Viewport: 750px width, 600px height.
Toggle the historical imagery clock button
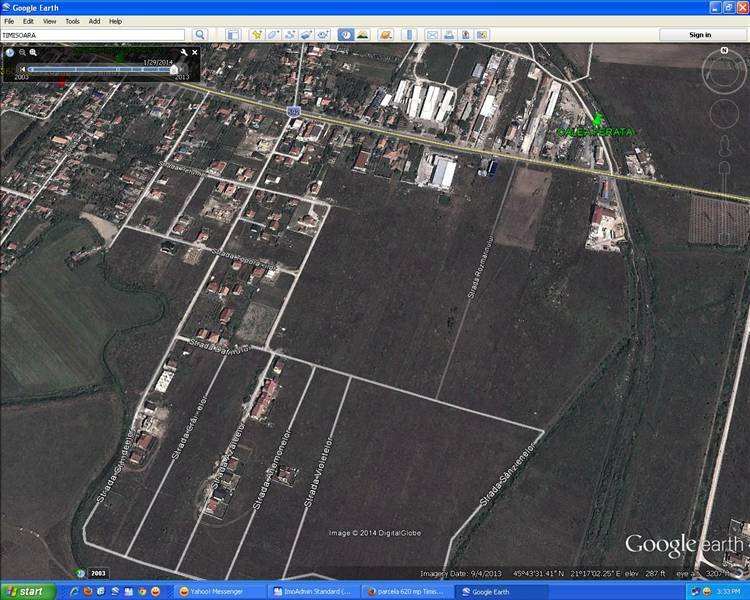tap(345, 35)
